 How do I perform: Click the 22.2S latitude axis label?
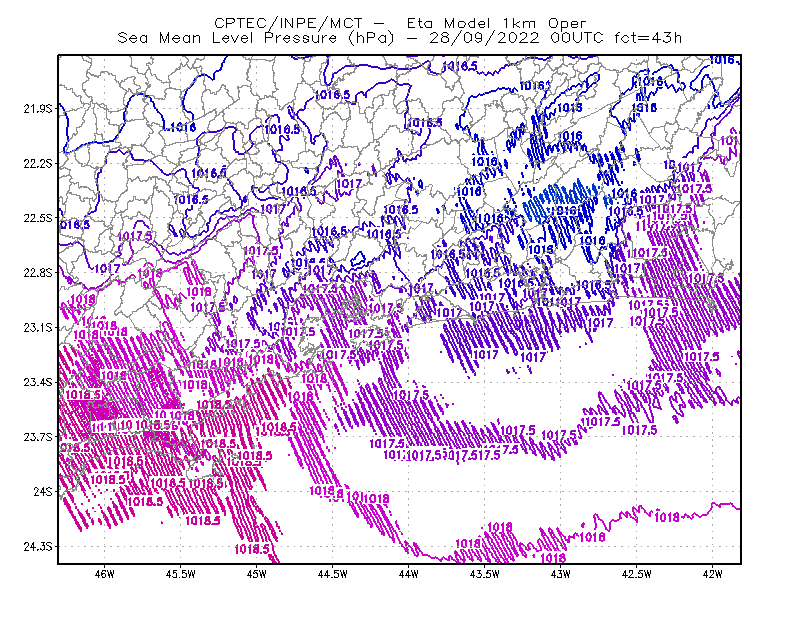[x=38, y=163]
